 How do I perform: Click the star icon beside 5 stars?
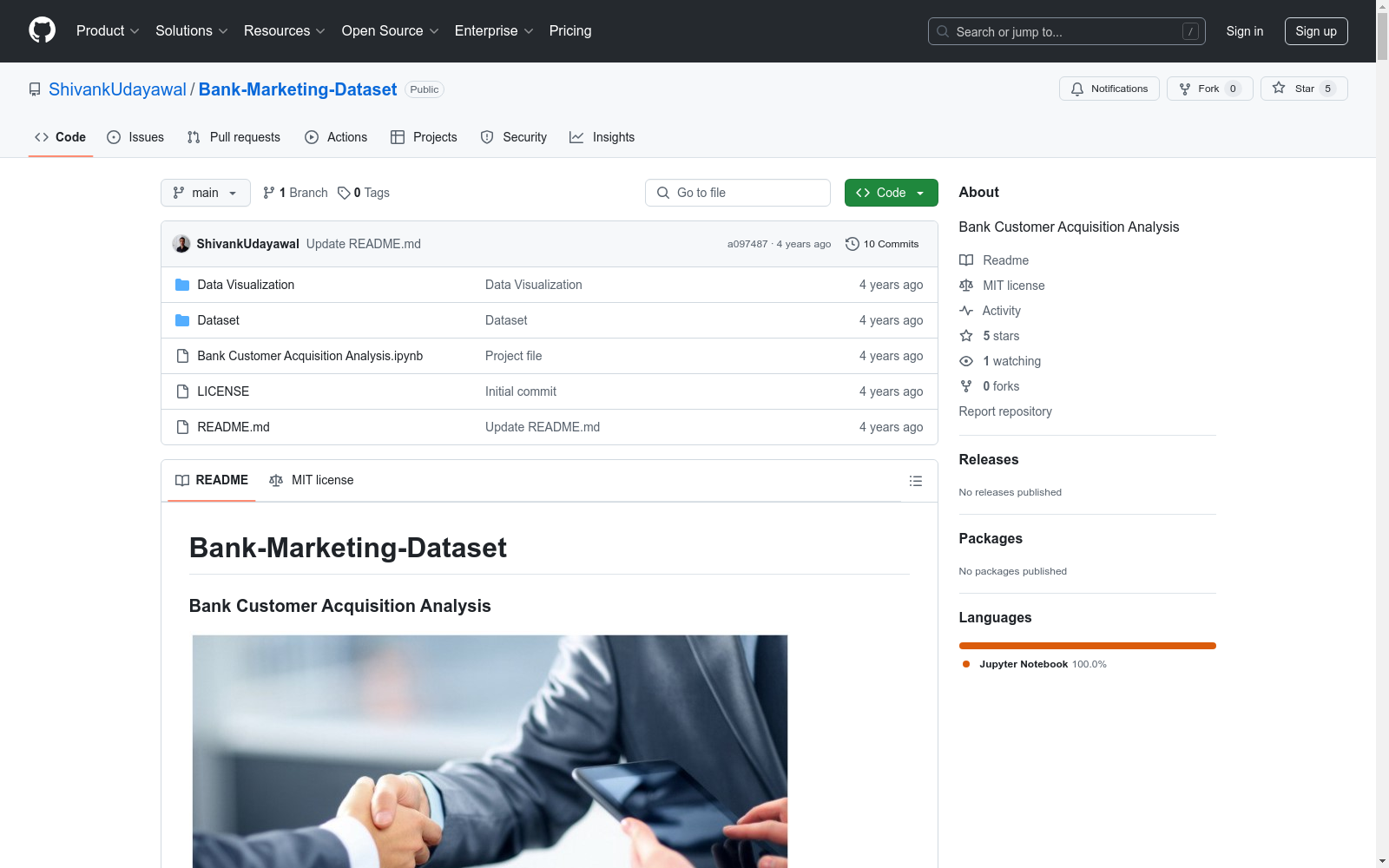[x=966, y=336]
